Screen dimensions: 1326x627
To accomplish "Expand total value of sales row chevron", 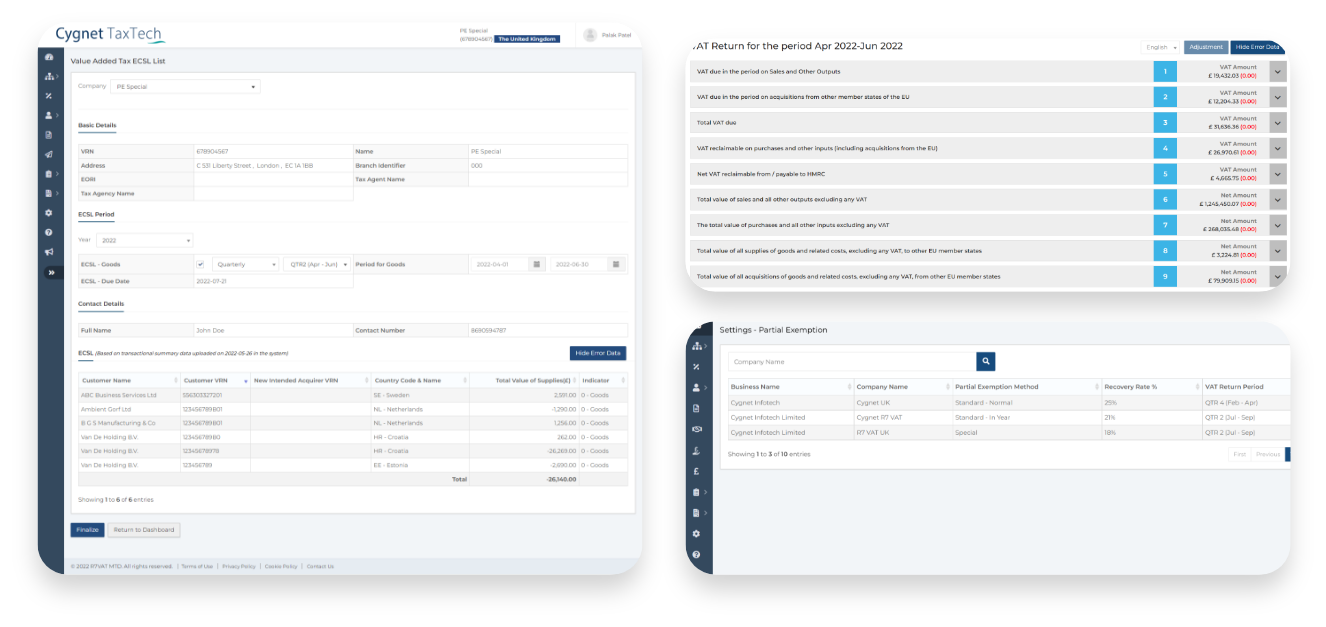I will pos(1278,199).
